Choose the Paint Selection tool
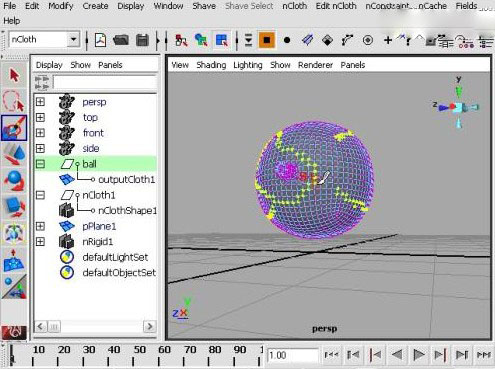The height and width of the screenshot is (369, 495). [x=14, y=128]
